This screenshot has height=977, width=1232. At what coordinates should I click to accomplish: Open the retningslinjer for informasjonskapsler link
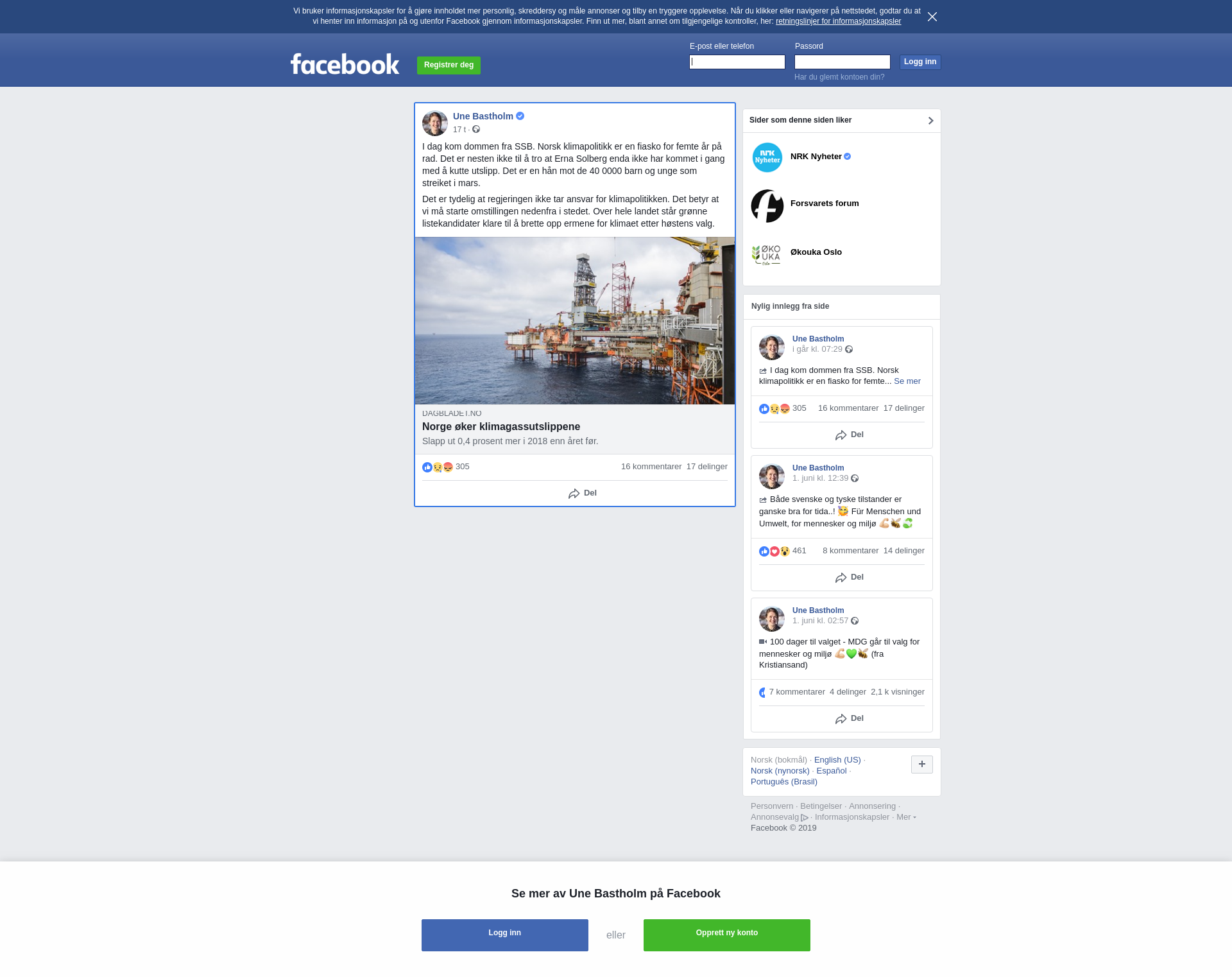point(838,21)
